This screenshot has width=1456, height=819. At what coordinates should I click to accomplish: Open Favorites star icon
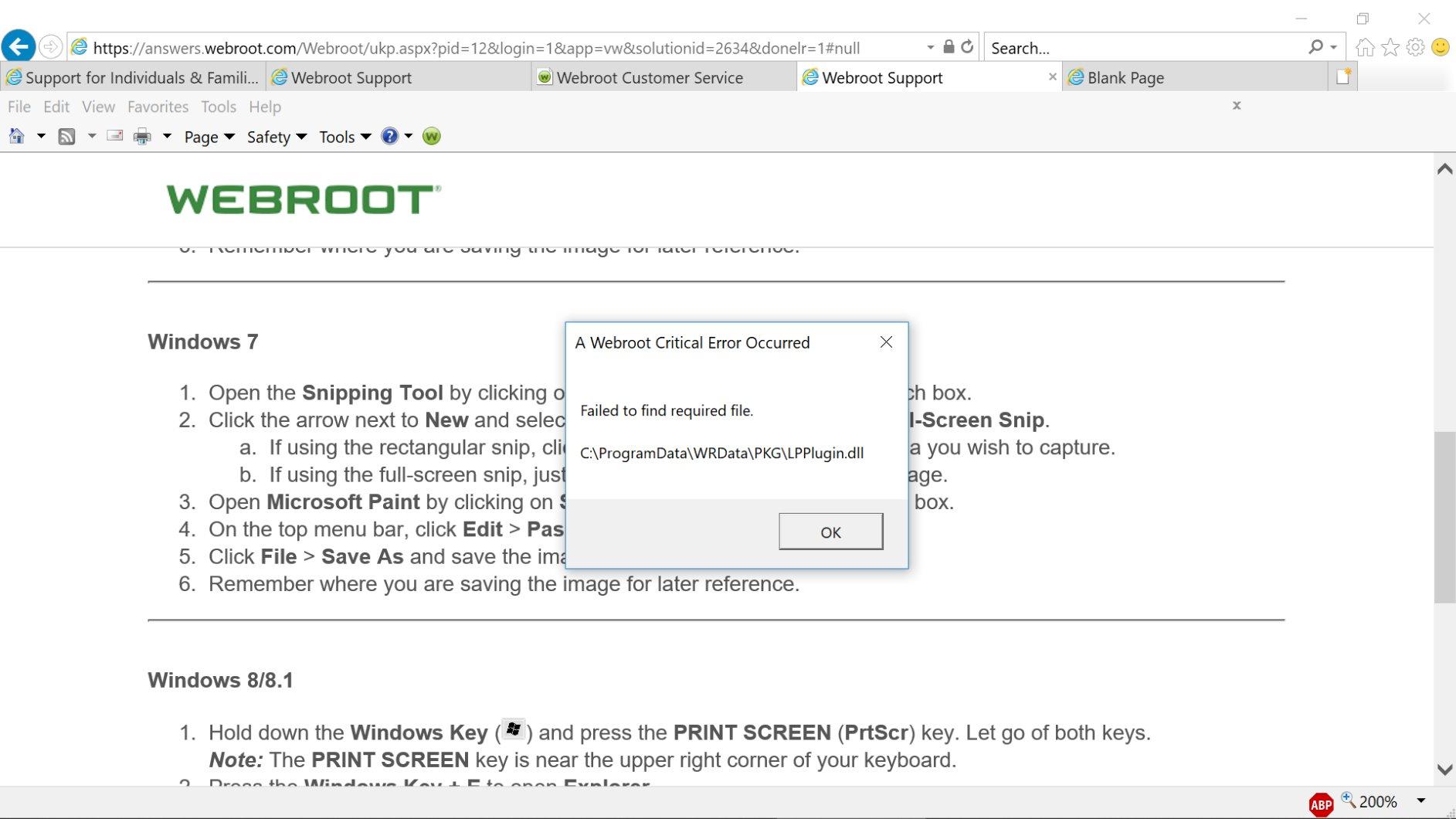click(x=1390, y=47)
